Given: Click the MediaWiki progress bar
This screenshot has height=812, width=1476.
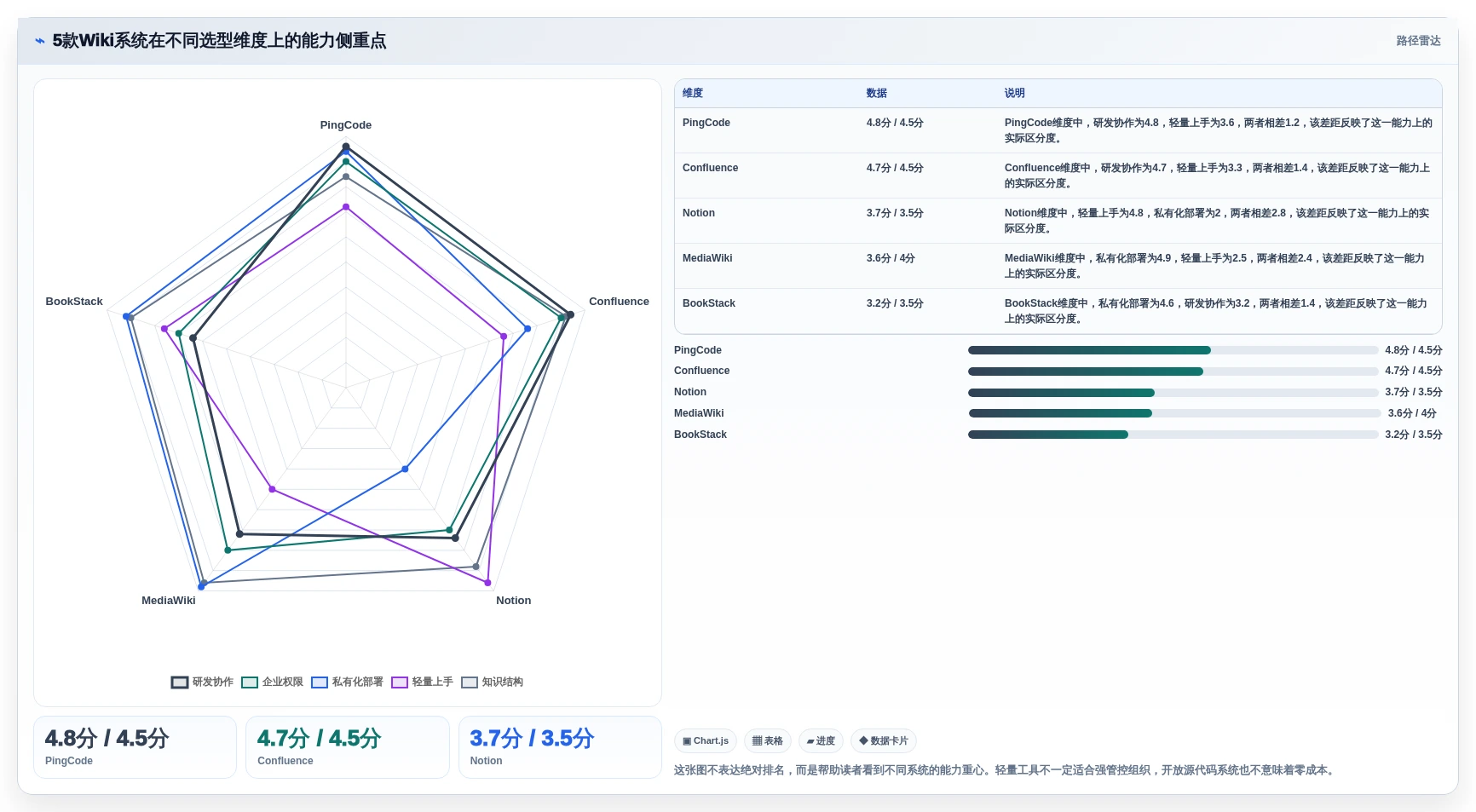Looking at the screenshot, I should point(1174,413).
